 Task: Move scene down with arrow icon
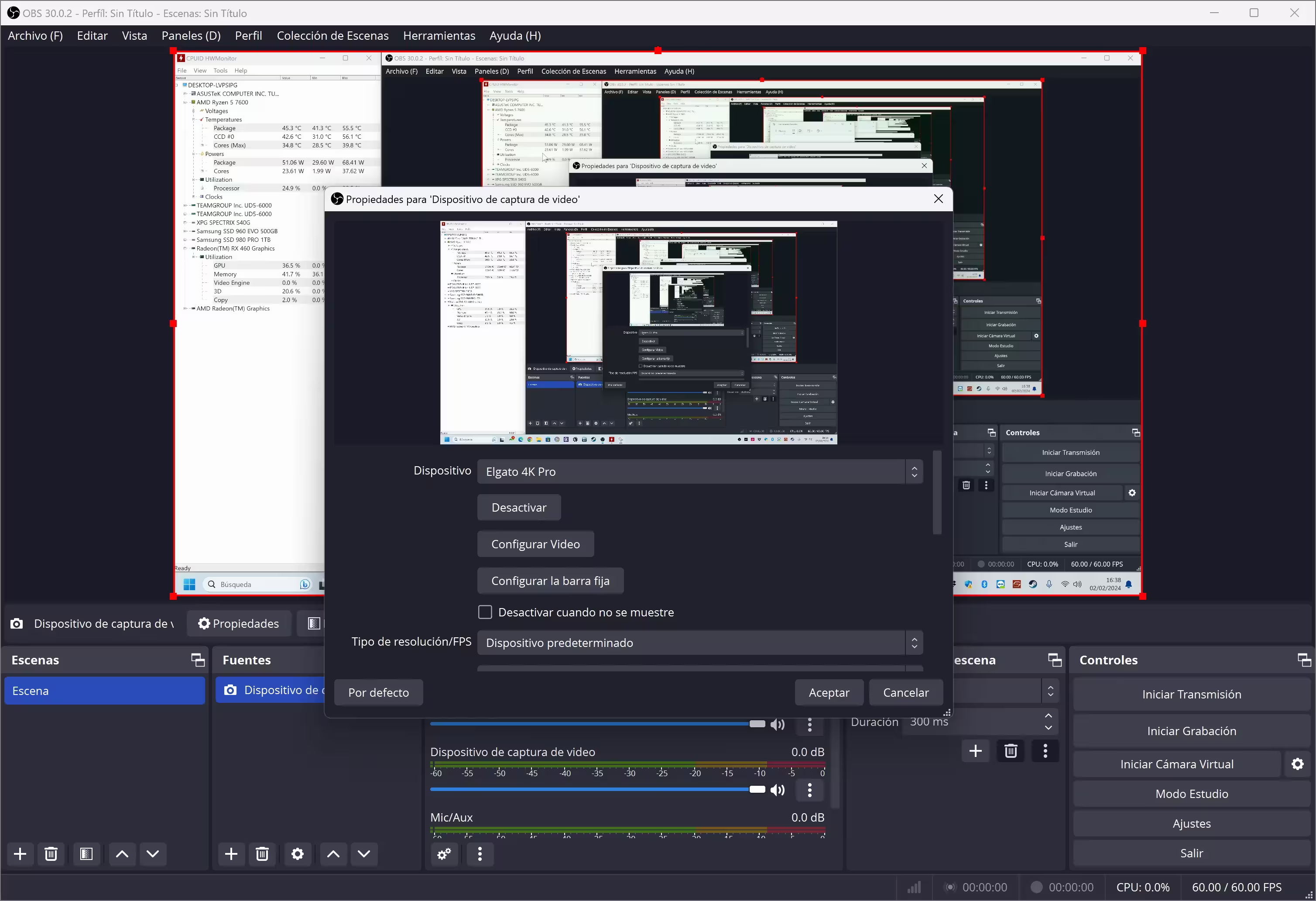153,854
